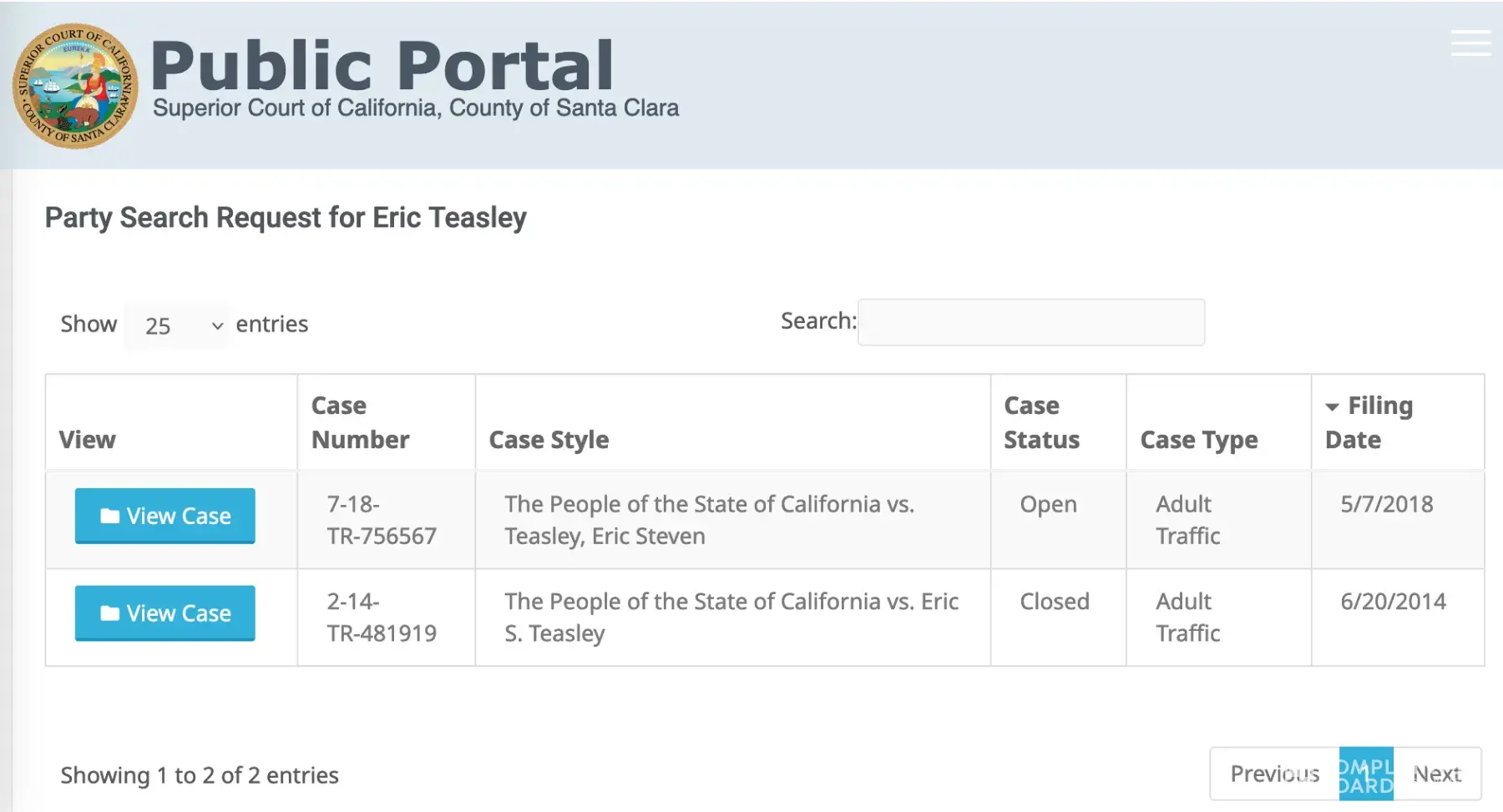
Task: View Case for 2-14-TR-481919
Action: tap(165, 613)
